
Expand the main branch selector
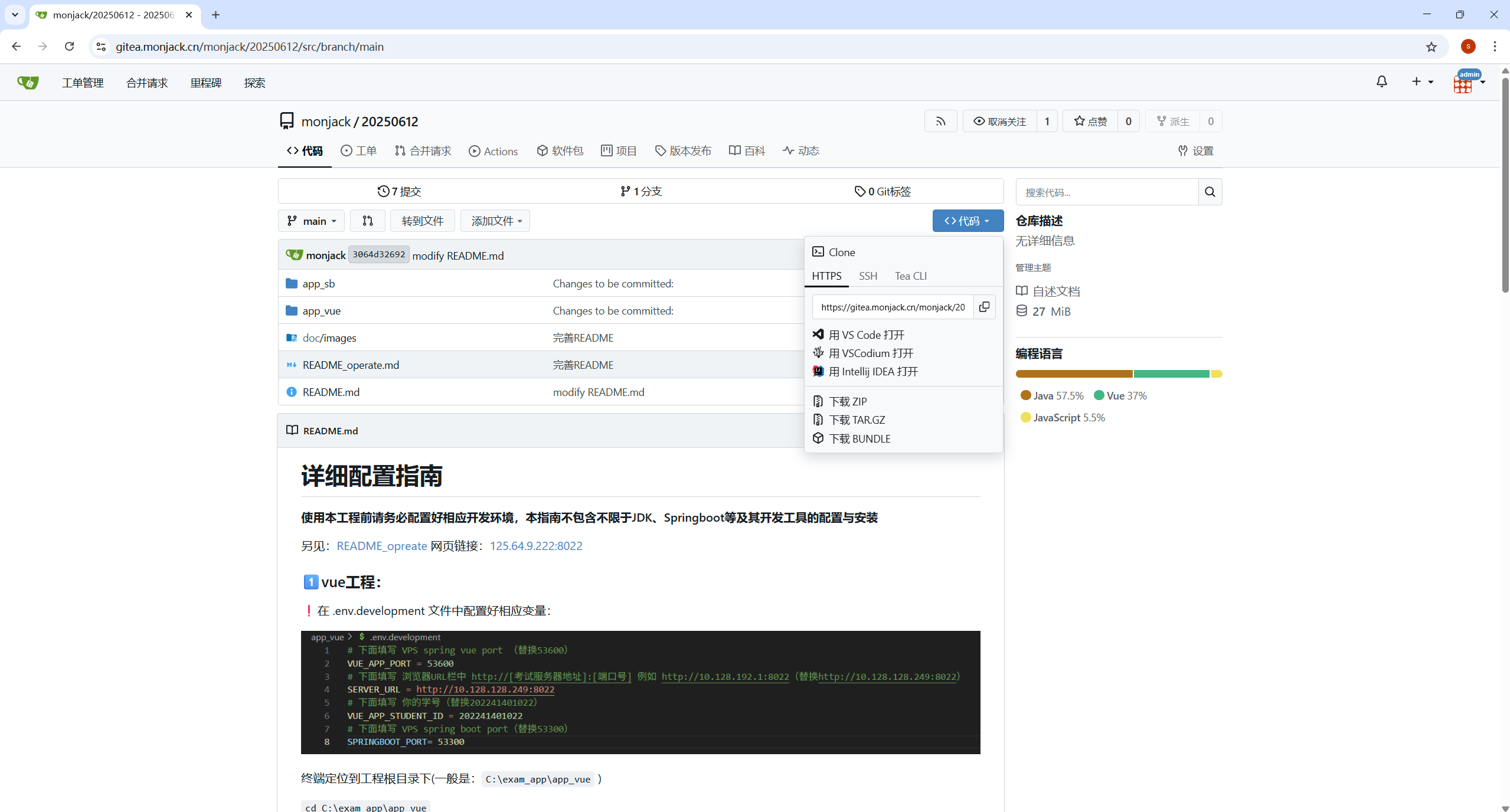[311, 221]
